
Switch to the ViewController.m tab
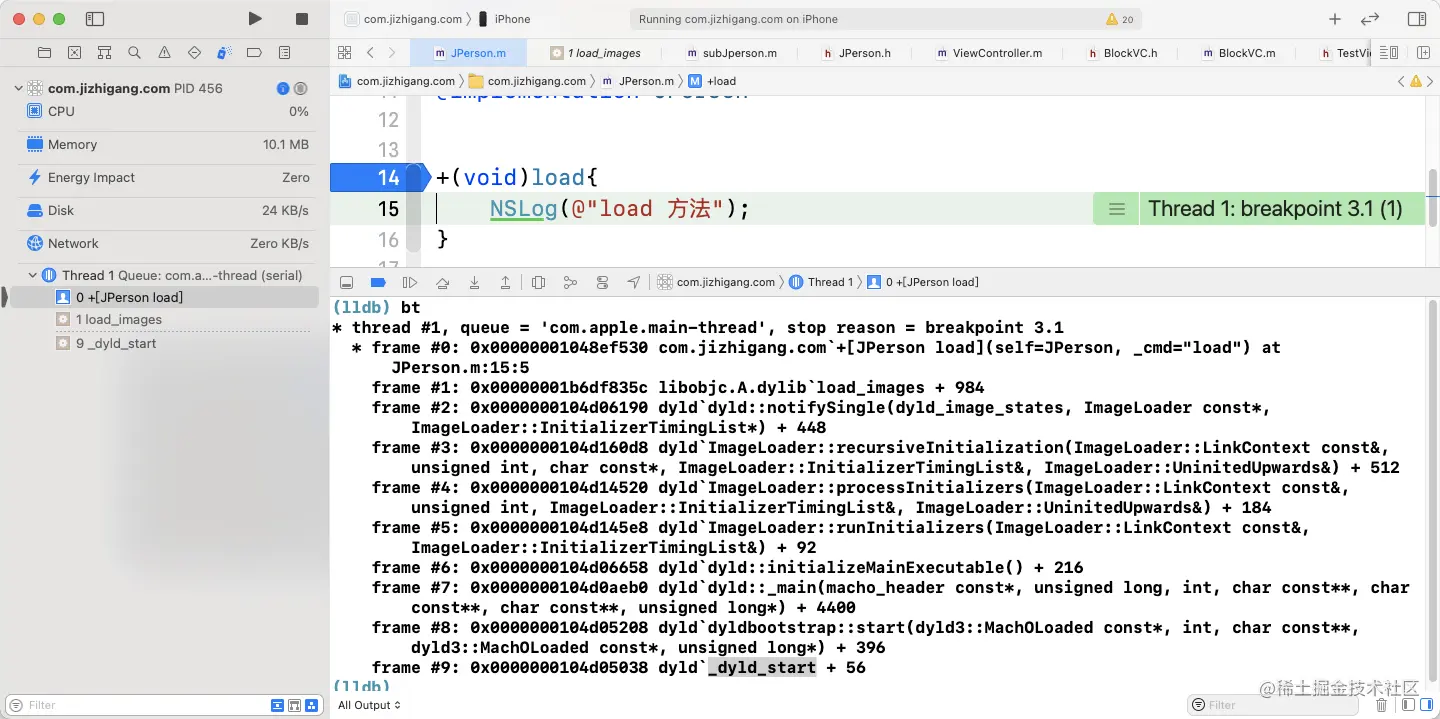click(x=989, y=53)
